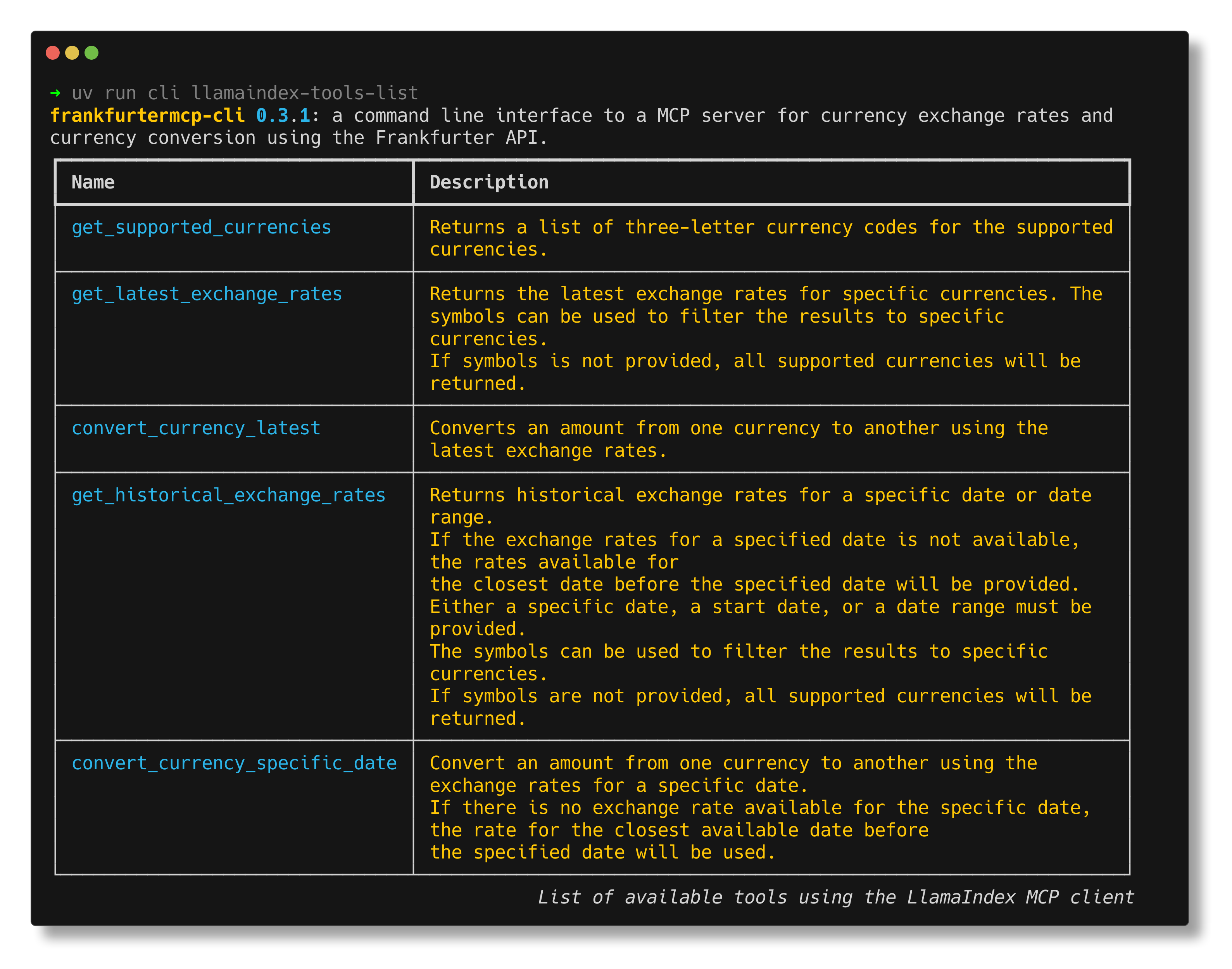Click the green prompt arrow

tap(55, 92)
